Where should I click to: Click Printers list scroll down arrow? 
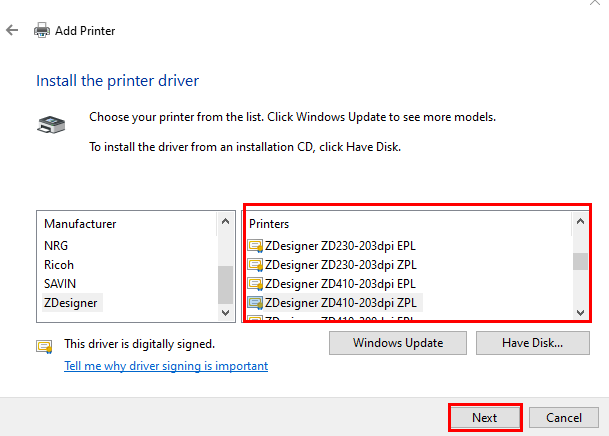pos(580,313)
